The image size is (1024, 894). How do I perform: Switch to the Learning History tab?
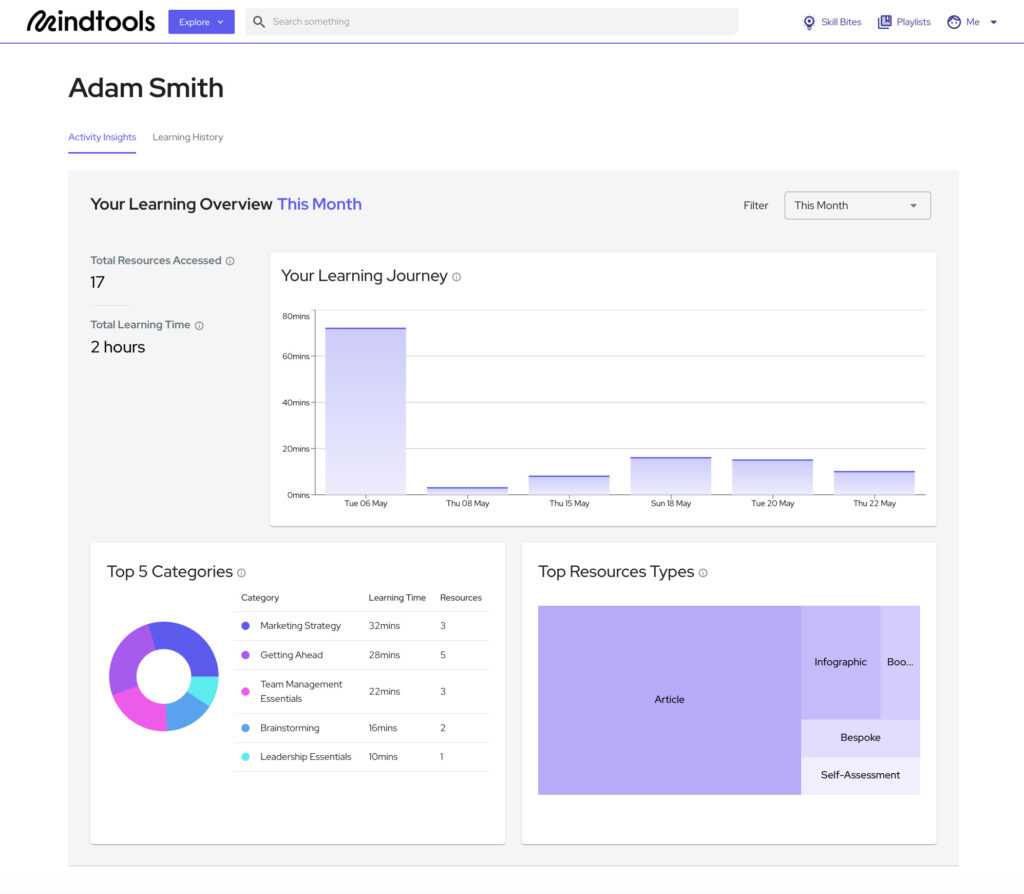[187, 137]
